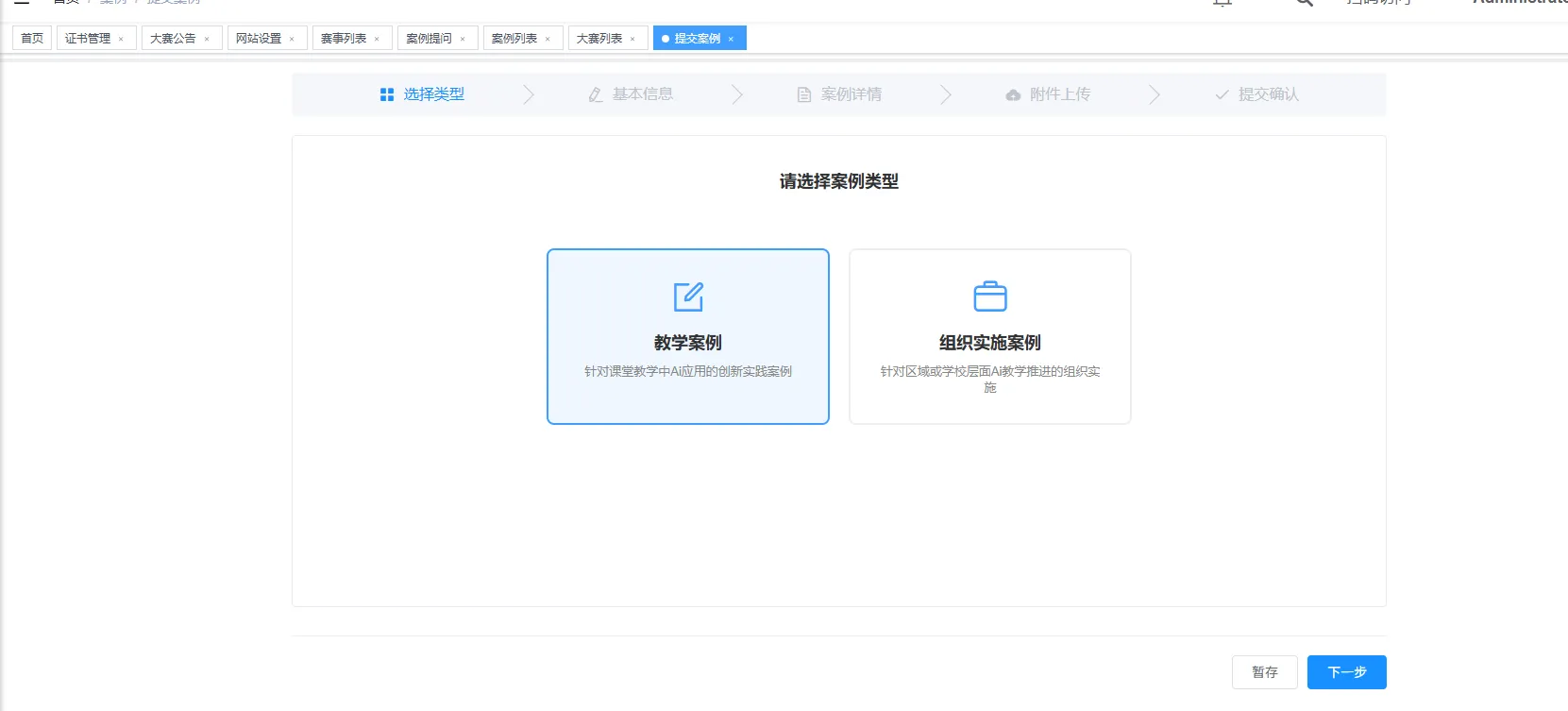Go to the 赛事列表 tab
Image resolution: width=1568 pixels, height=711 pixels.
coord(344,39)
